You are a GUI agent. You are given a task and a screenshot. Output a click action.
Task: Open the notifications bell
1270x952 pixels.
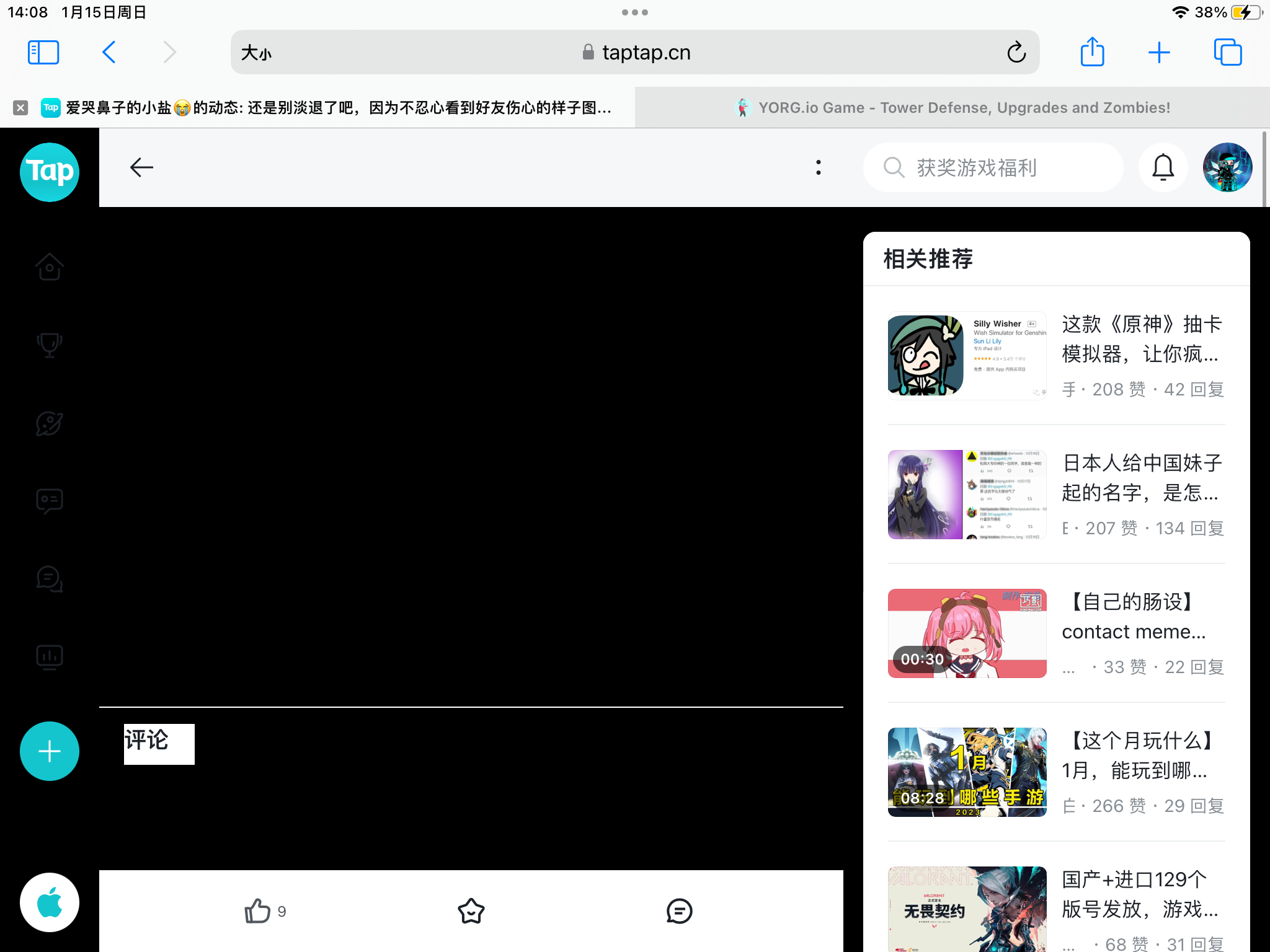[1163, 167]
